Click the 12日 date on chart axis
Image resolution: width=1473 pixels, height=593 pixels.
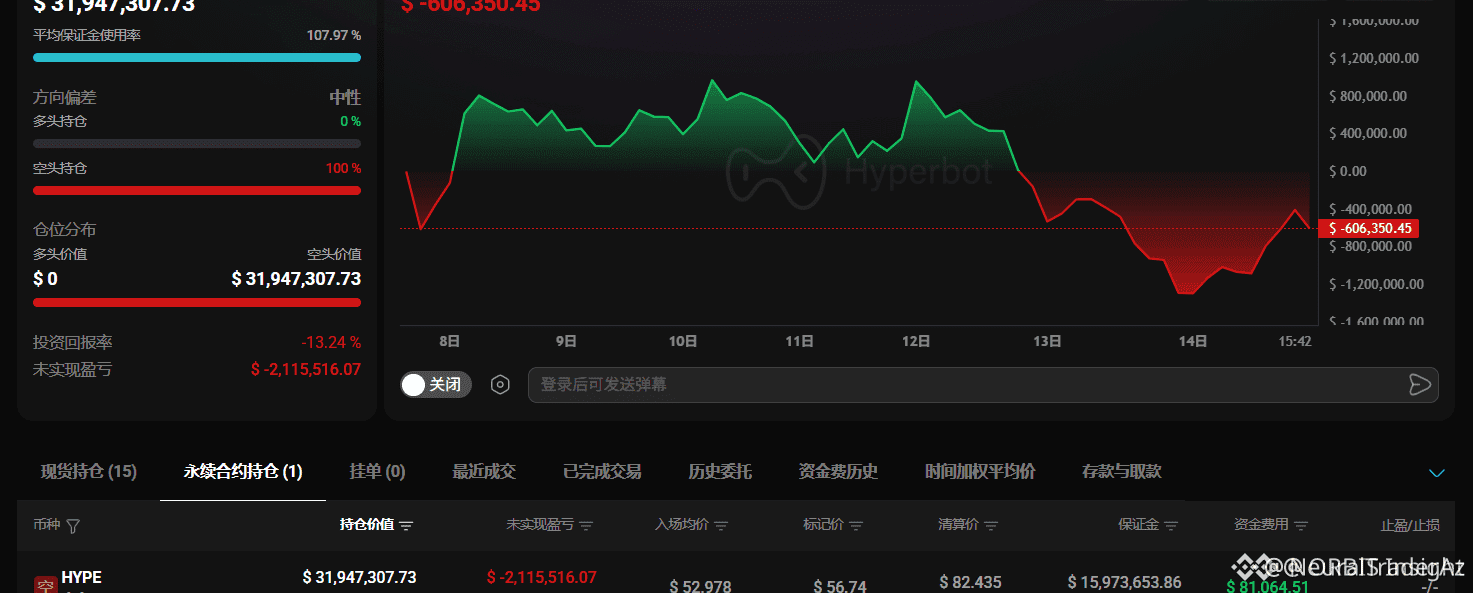click(916, 341)
